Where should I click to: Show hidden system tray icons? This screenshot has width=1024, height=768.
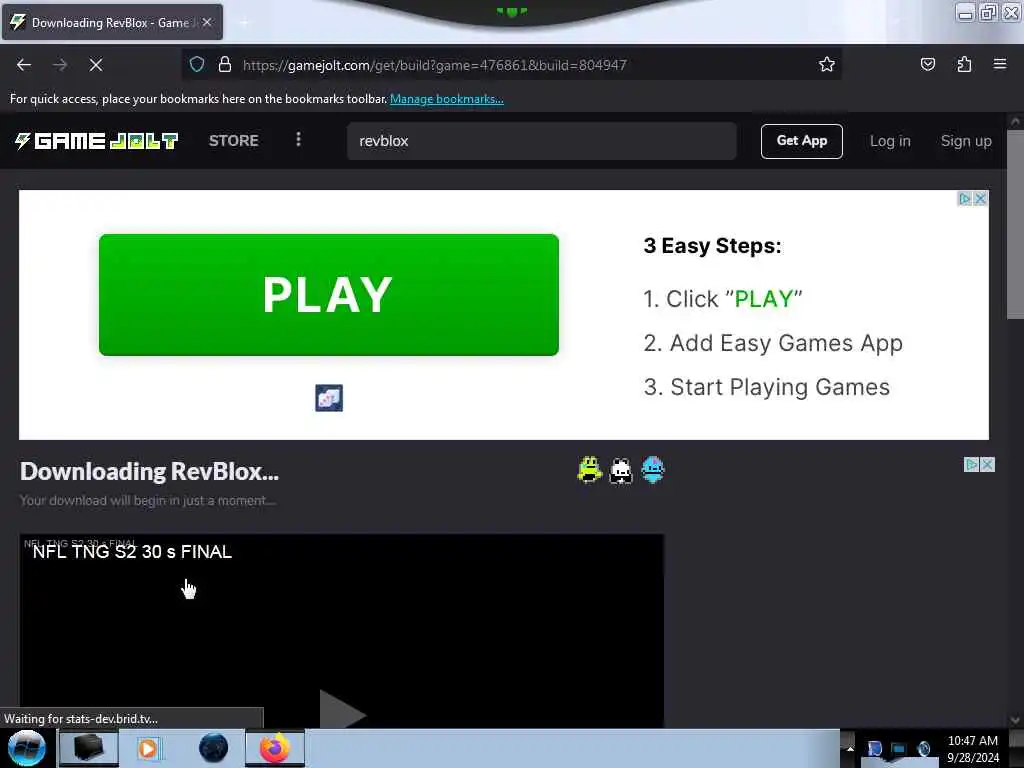(850, 748)
